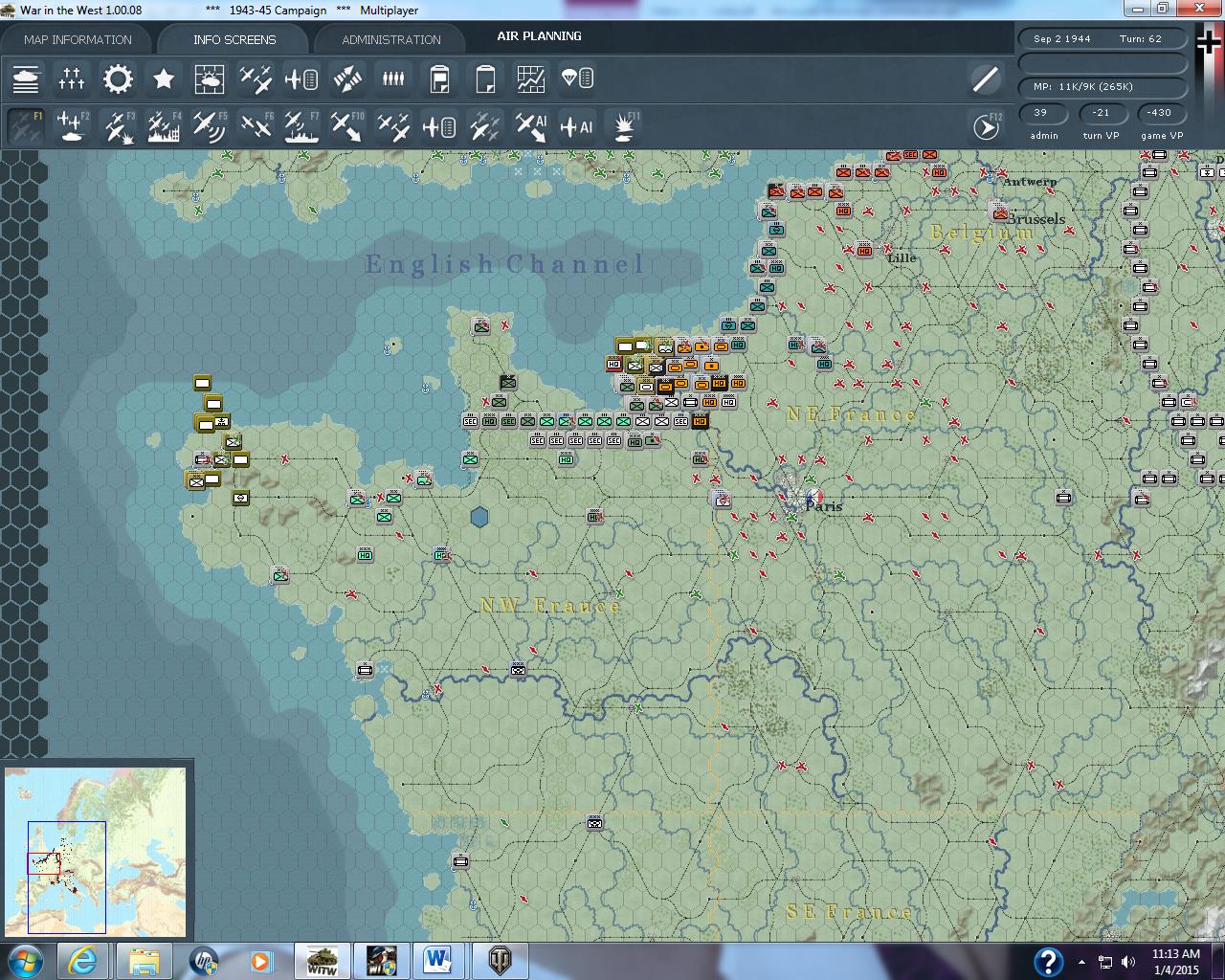Click the diagonal slash button

click(x=985, y=78)
